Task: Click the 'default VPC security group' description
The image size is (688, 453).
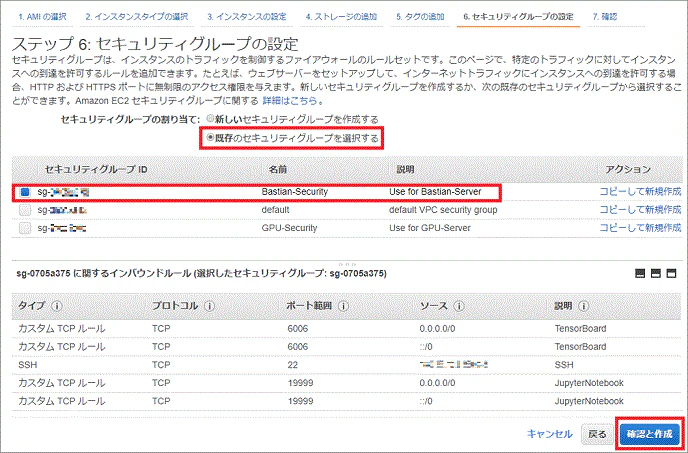Action: point(443,210)
